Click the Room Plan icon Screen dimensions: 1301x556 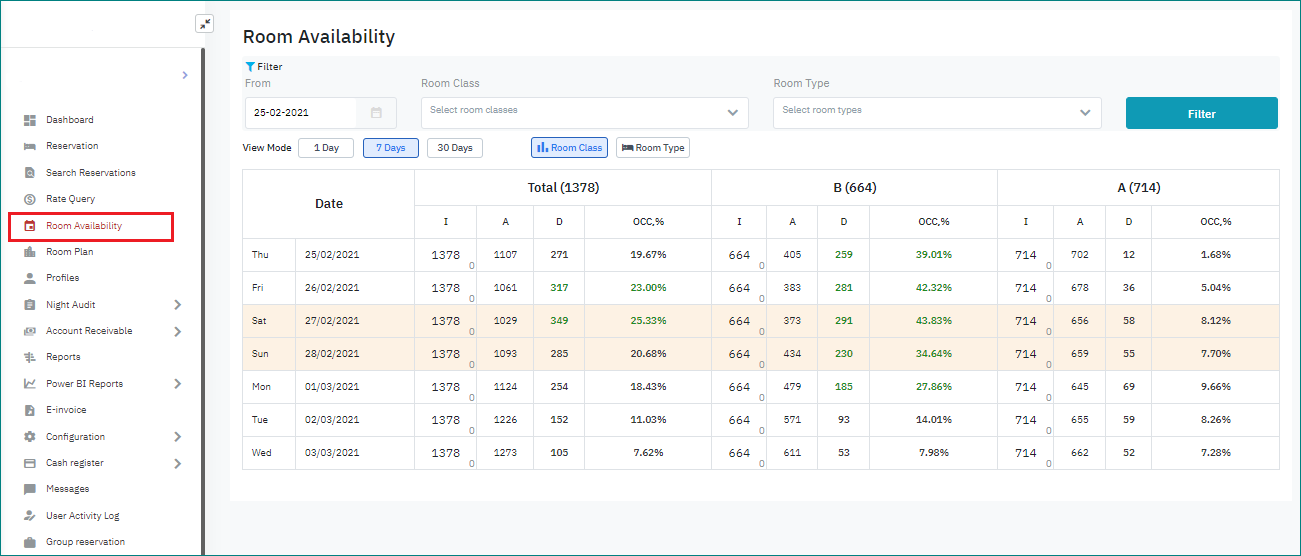pos(30,252)
